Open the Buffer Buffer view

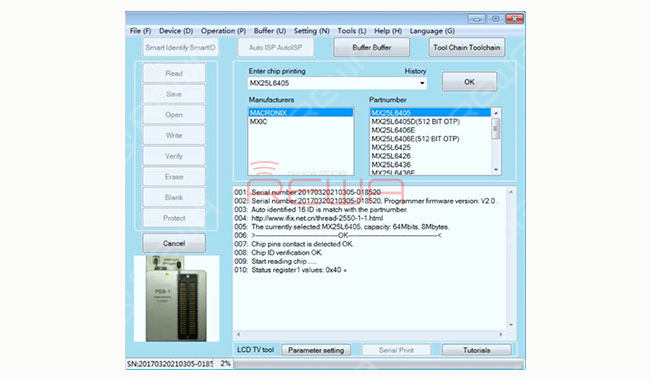click(x=371, y=48)
